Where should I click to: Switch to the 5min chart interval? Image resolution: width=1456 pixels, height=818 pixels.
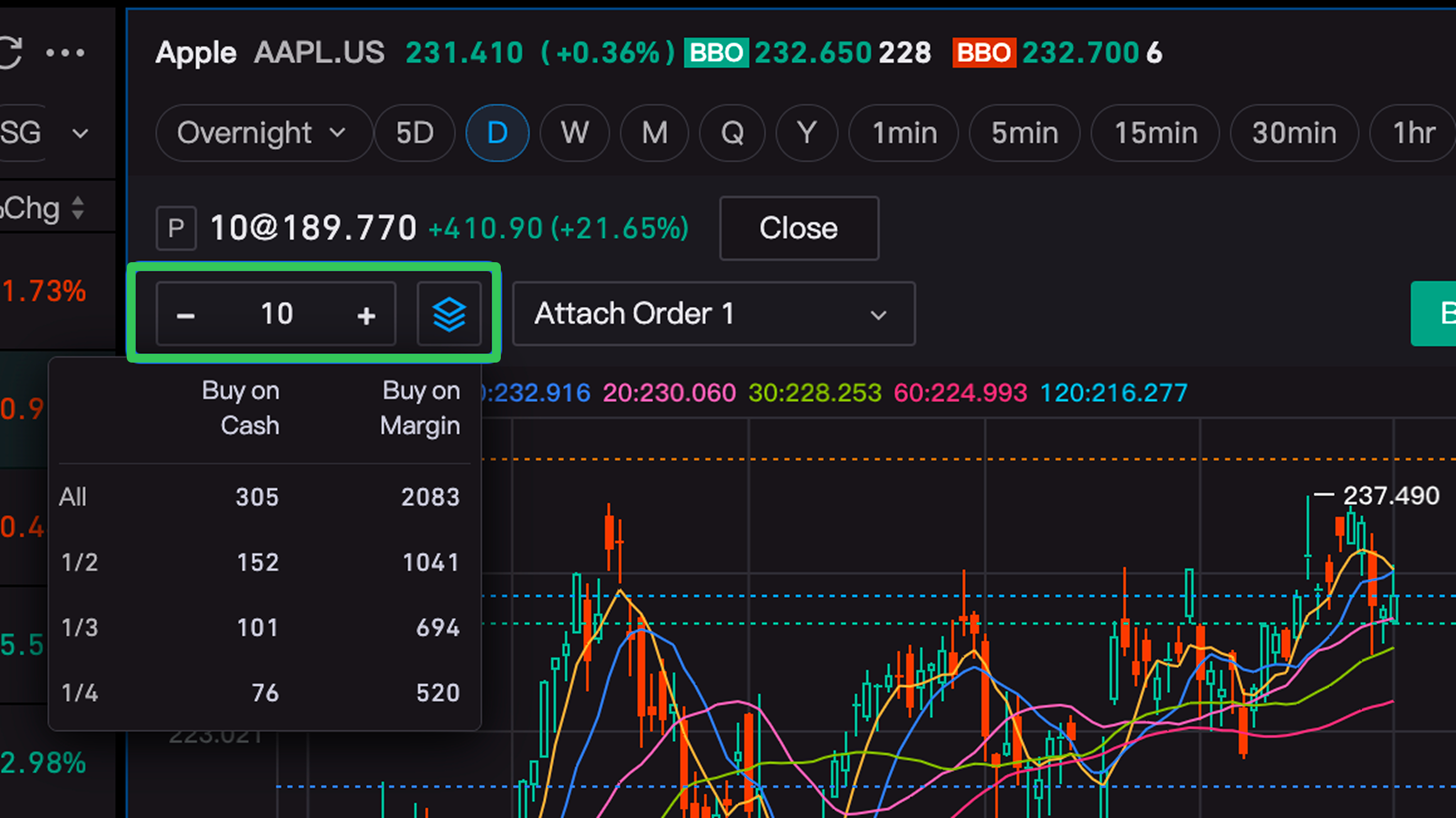click(x=1024, y=133)
